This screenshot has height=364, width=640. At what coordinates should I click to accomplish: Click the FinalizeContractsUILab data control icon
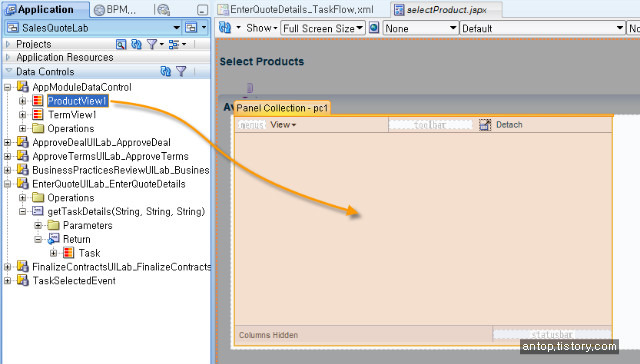point(22,267)
